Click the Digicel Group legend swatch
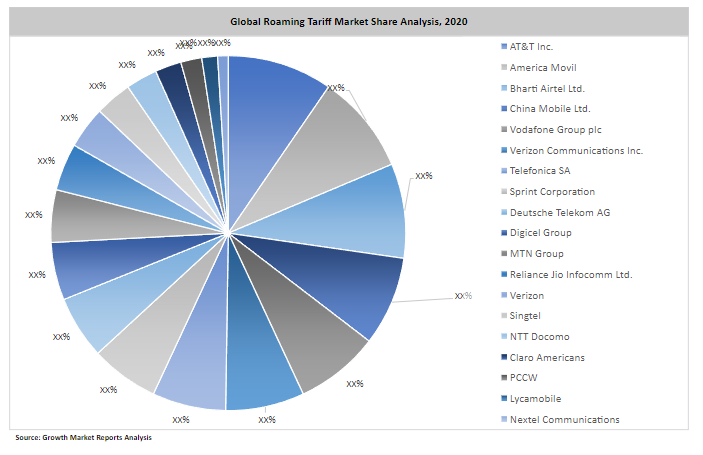Screen dimensions: 703x455 (x=504, y=233)
